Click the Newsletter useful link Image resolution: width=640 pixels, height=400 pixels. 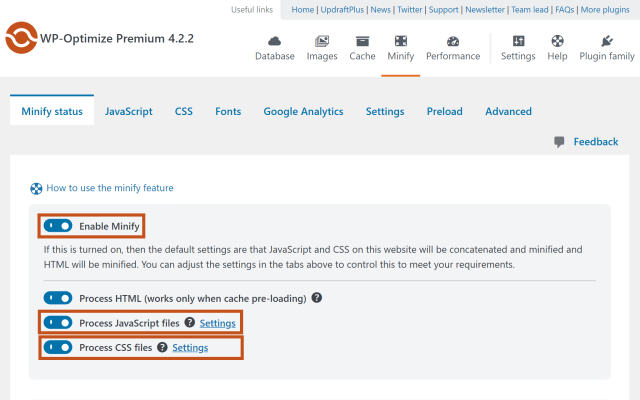(x=485, y=9)
